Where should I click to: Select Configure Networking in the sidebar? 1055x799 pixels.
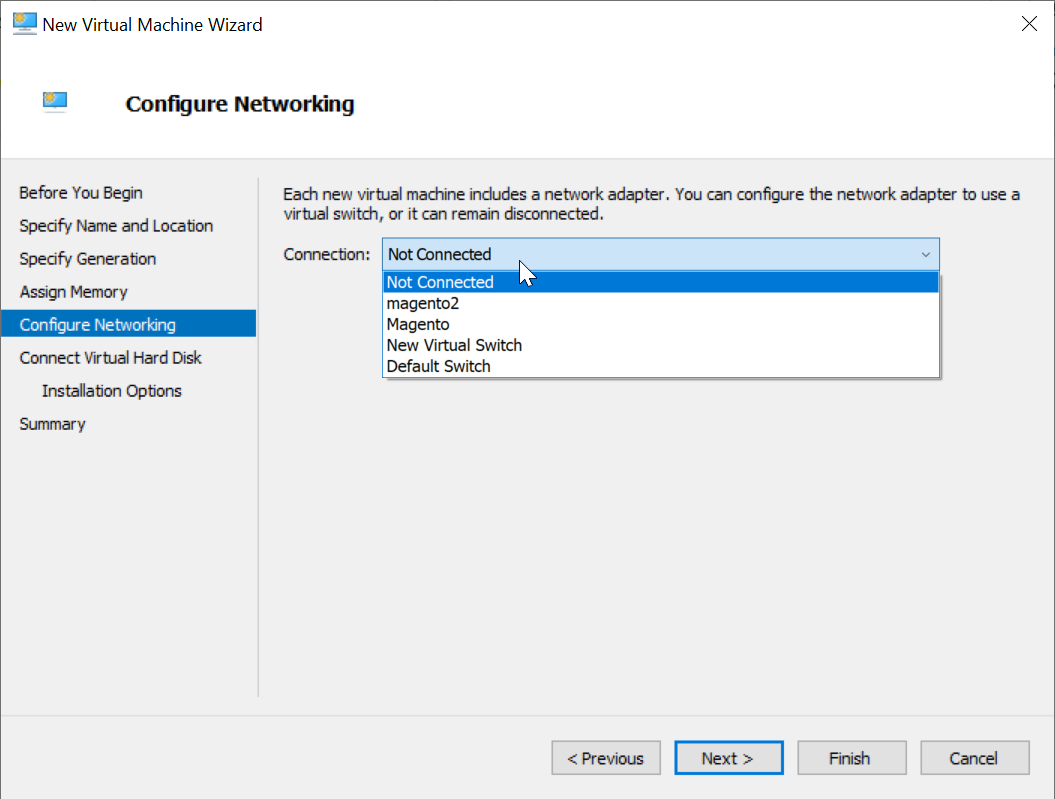pyautogui.click(x=98, y=324)
